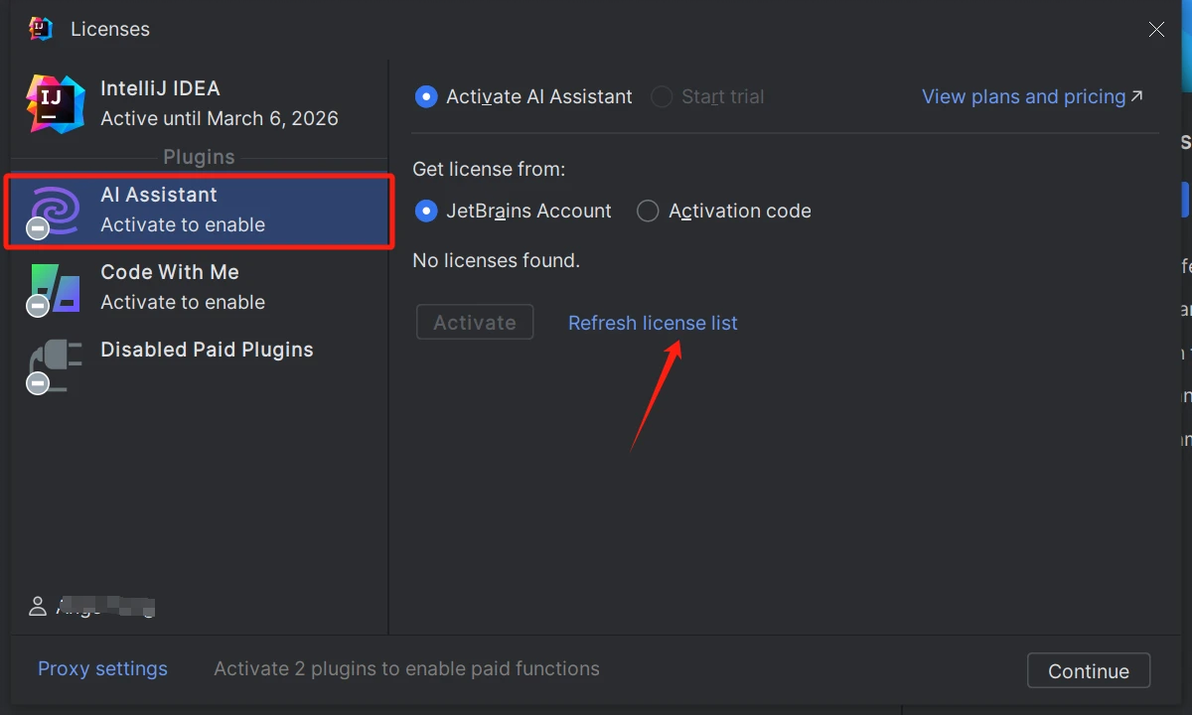Select the Start trial radio option
Viewport: 1192px width, 715px height.
(662, 97)
